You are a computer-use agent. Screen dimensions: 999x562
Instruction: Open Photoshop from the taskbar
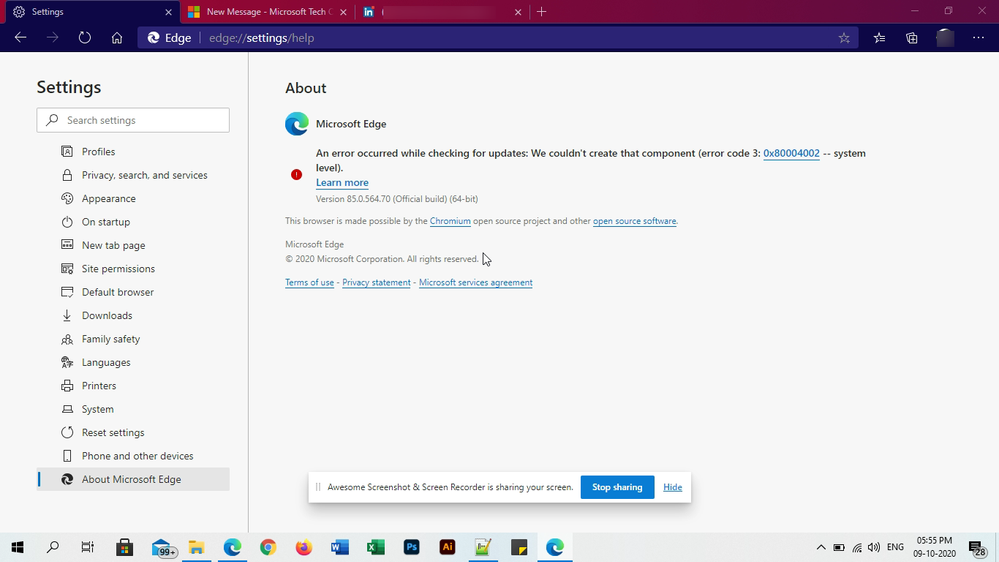pos(412,547)
